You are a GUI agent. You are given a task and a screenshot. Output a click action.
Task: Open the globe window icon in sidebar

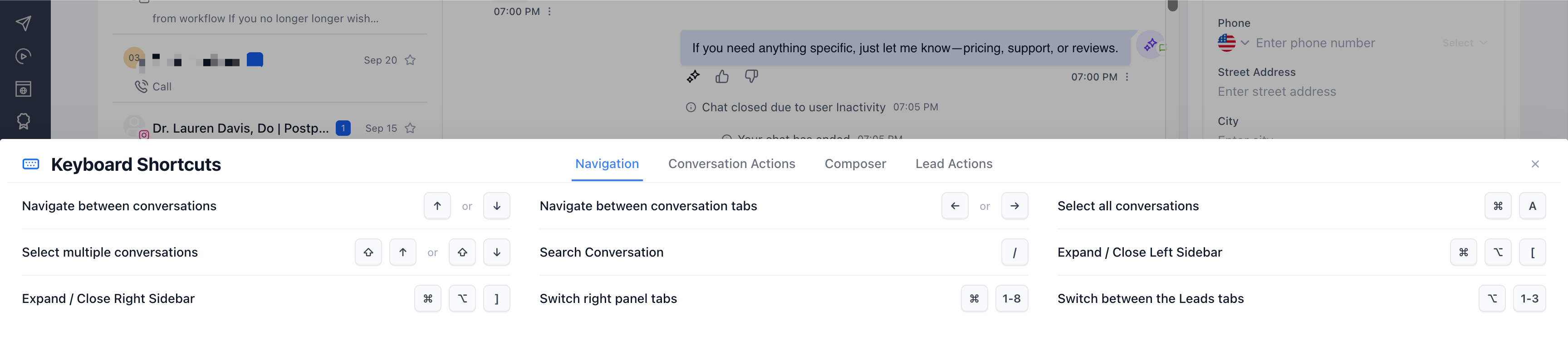coord(23,89)
